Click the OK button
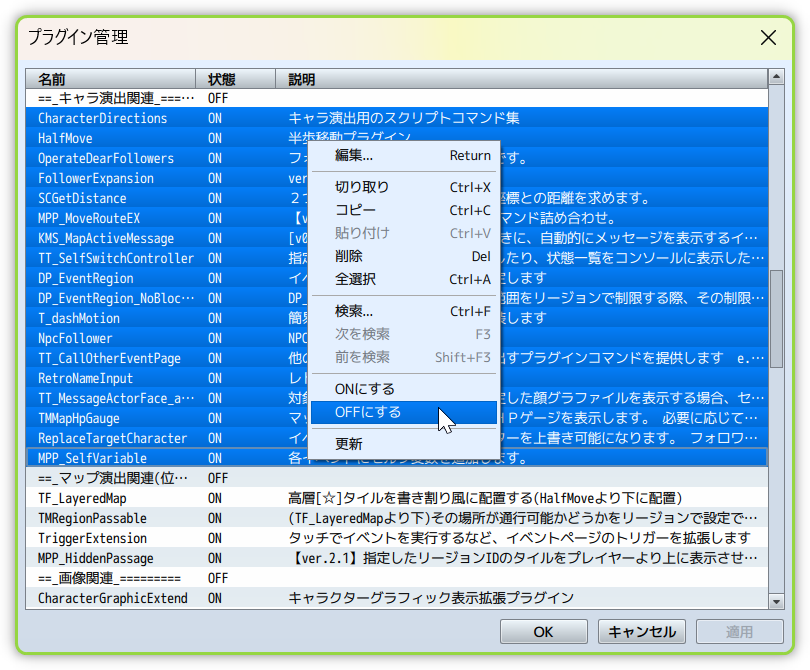The width and height of the screenshot is (810, 670). click(543, 632)
